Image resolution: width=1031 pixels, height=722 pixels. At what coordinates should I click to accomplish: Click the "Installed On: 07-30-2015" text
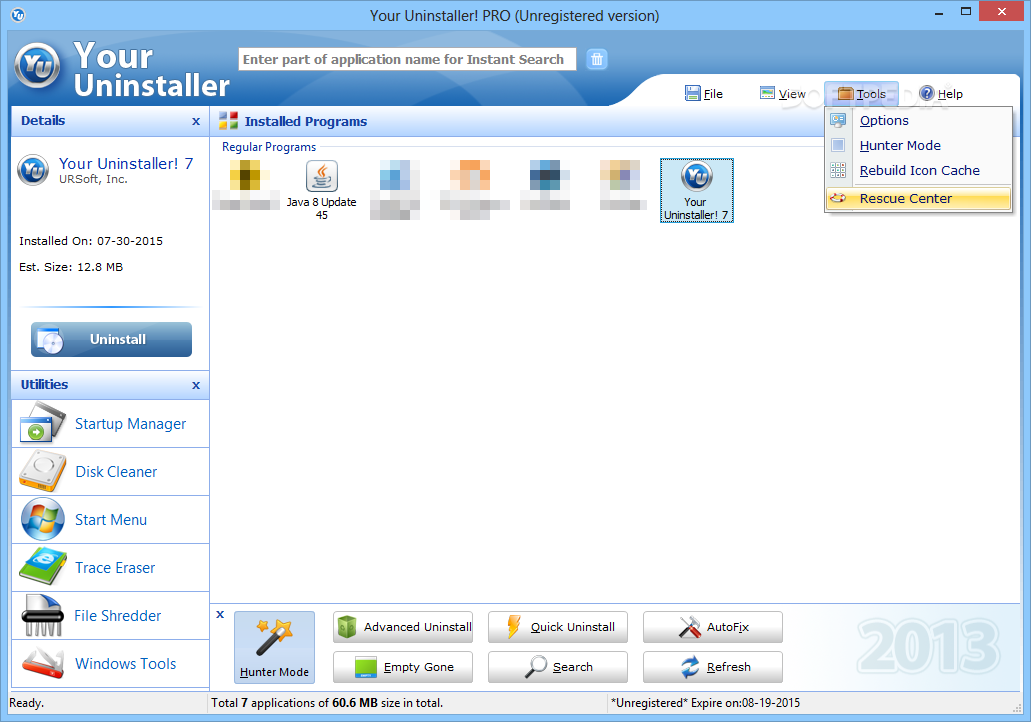coord(91,241)
